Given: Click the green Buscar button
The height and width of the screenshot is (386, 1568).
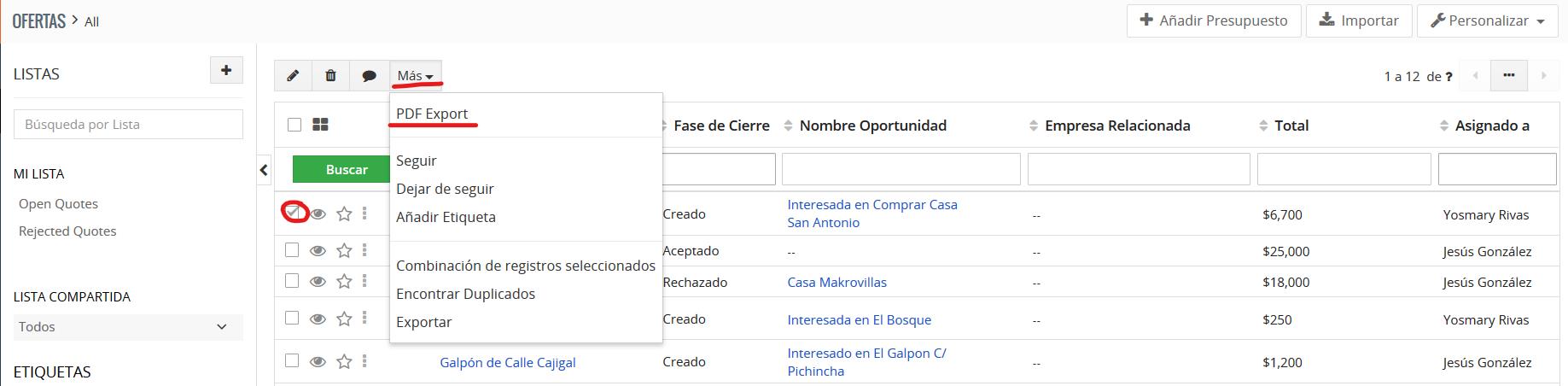Looking at the screenshot, I should [x=347, y=169].
